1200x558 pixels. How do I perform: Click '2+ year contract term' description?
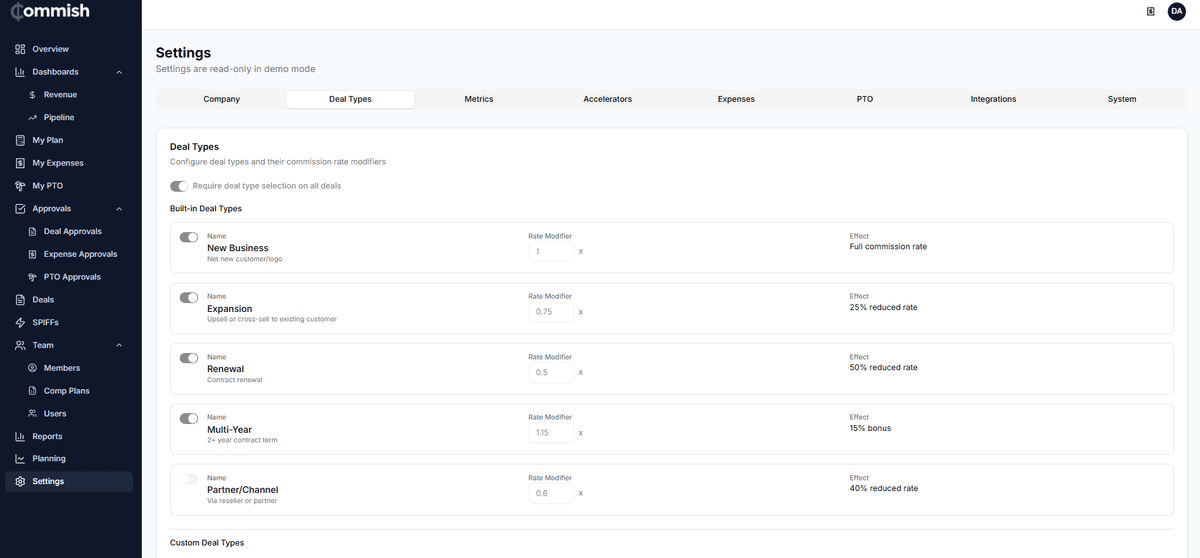tap(242, 440)
